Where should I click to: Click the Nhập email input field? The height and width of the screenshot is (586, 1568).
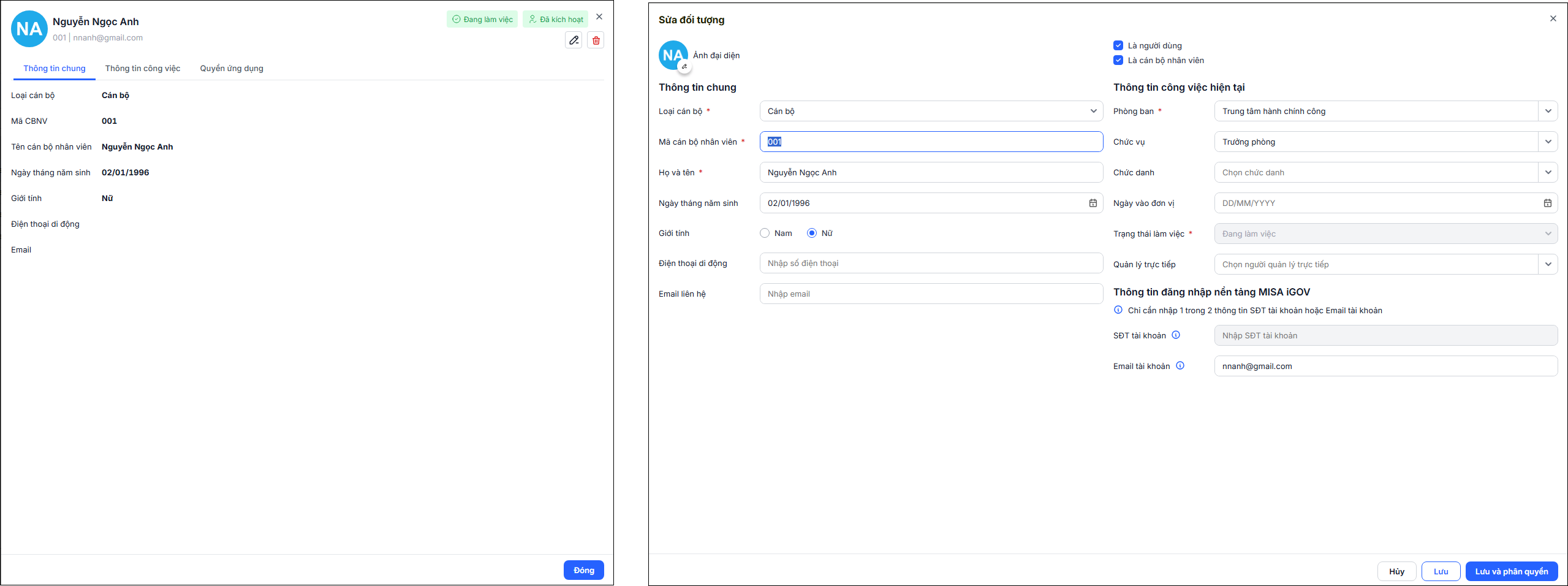coord(931,294)
